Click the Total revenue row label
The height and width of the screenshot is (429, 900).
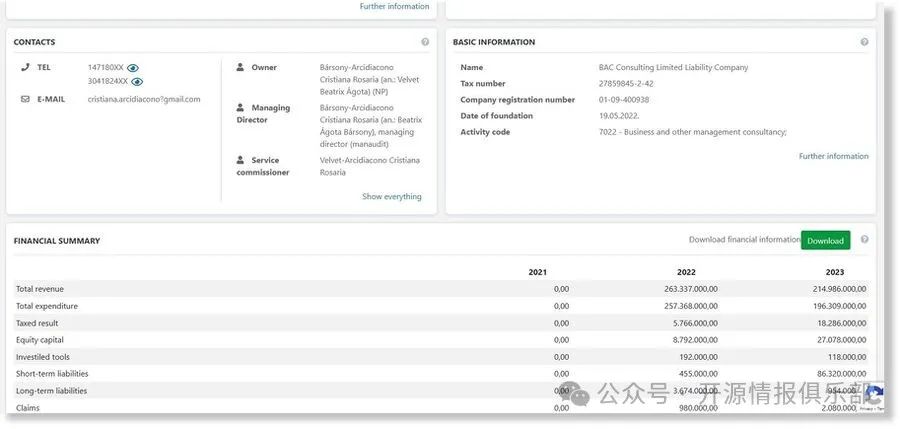(x=40, y=289)
